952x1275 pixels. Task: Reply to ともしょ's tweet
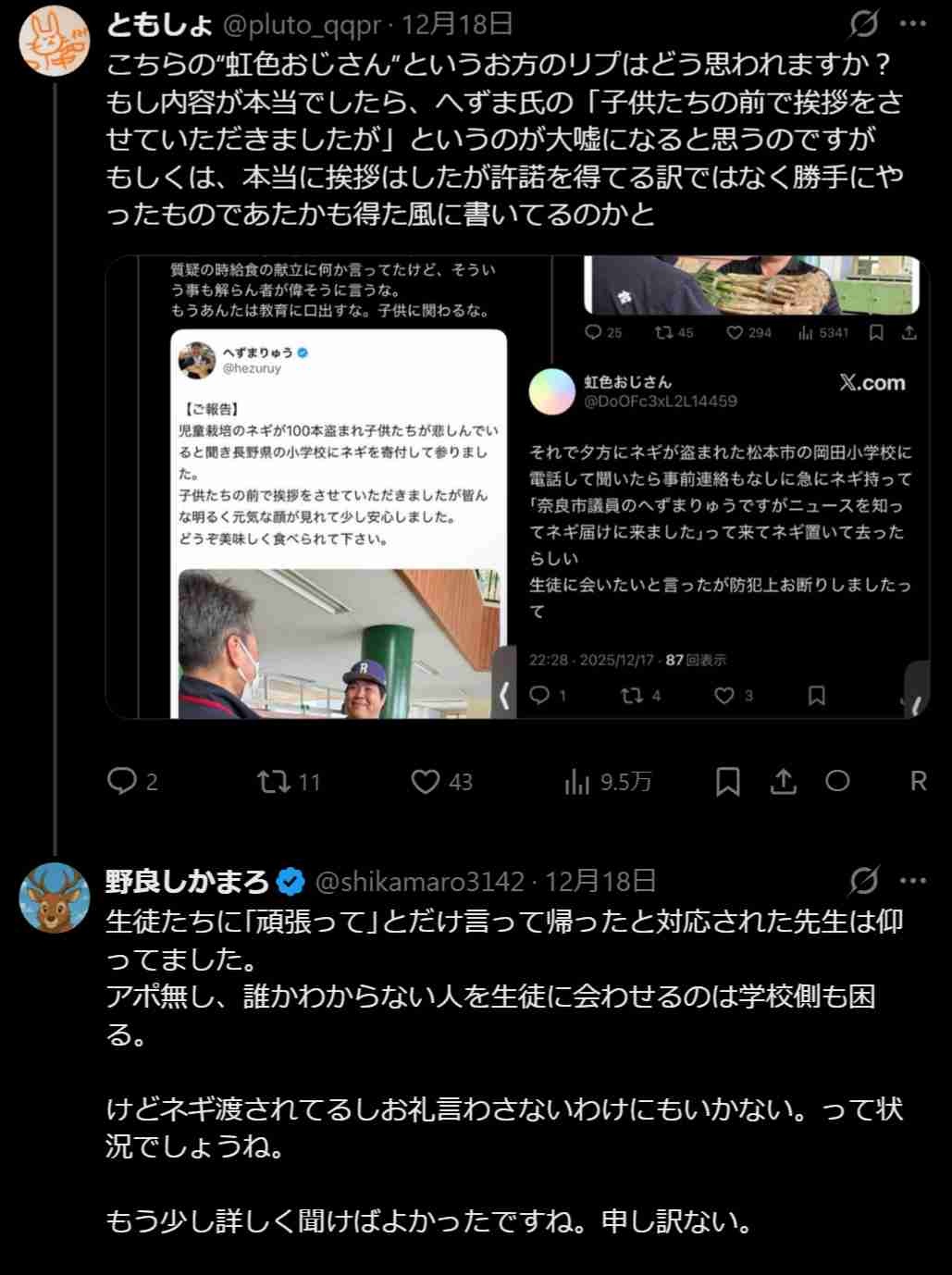[x=132, y=782]
